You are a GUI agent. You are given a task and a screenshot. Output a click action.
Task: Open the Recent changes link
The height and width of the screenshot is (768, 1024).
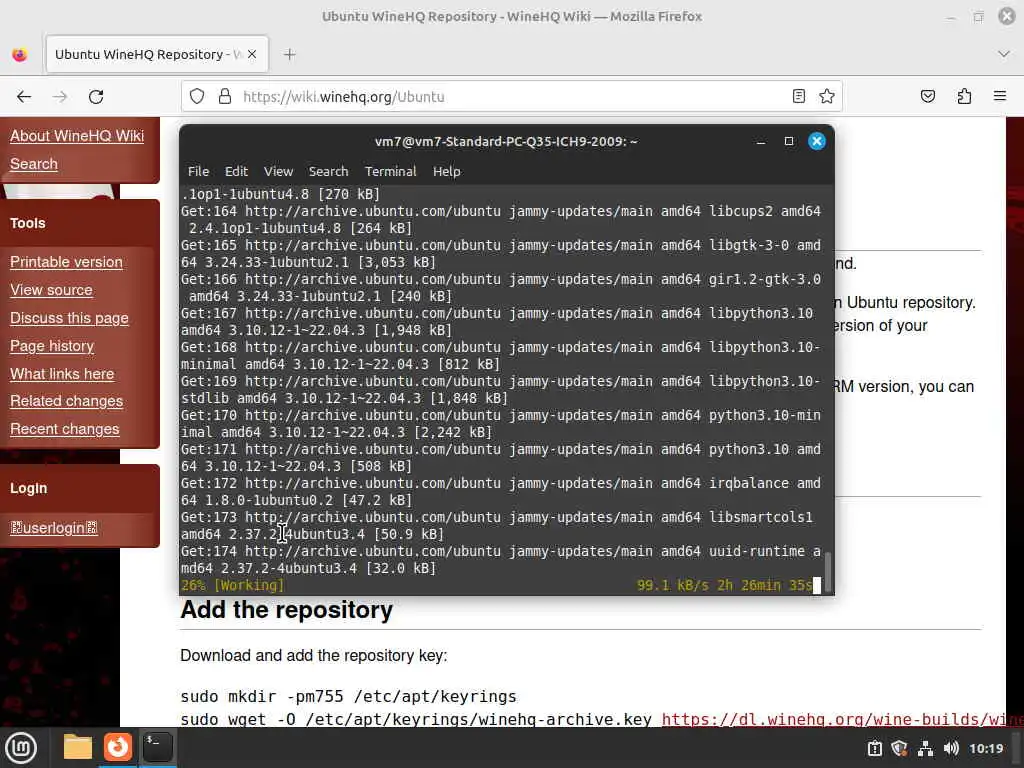[65, 429]
